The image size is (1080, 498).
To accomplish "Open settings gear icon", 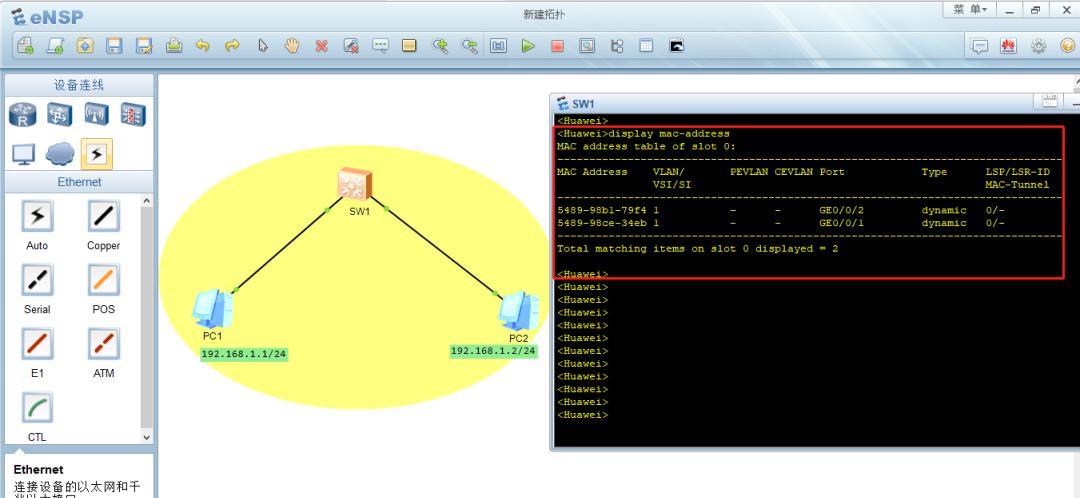I will [1039, 46].
